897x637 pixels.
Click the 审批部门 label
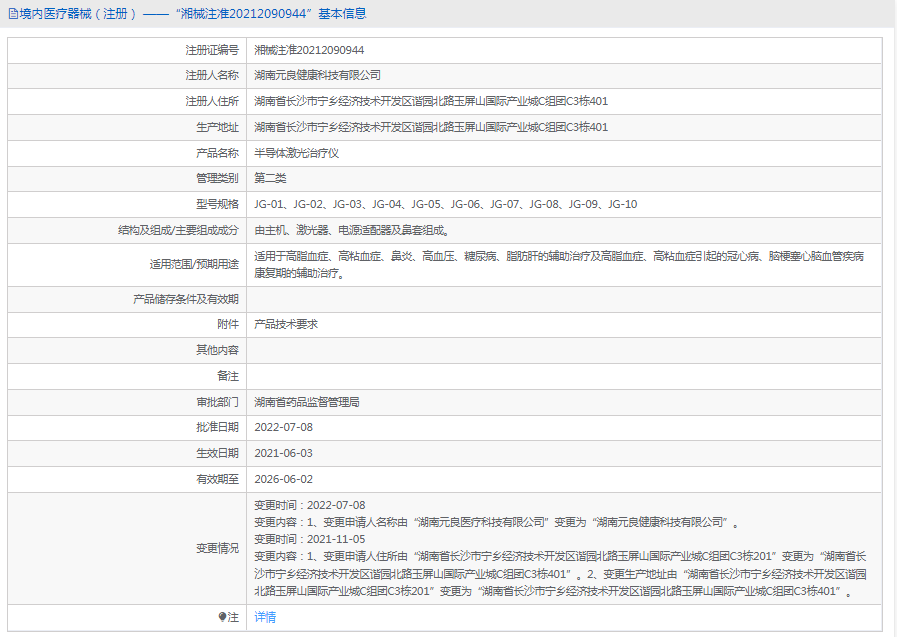click(217, 403)
